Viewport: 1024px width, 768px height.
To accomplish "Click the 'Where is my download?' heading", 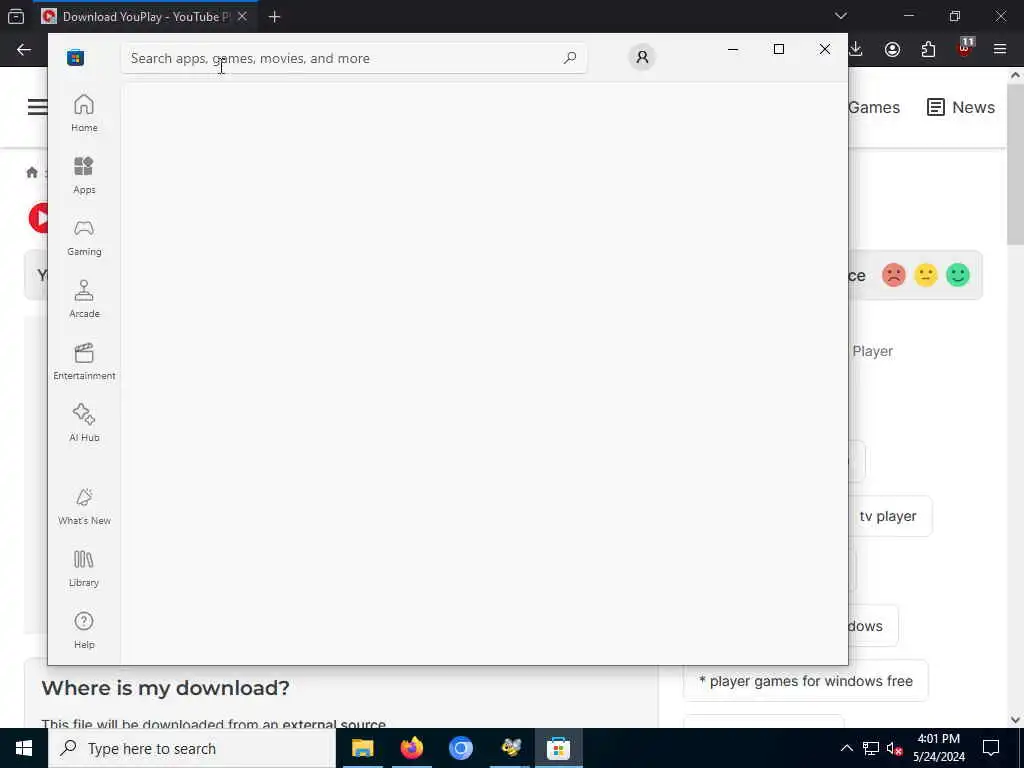I will click(165, 688).
